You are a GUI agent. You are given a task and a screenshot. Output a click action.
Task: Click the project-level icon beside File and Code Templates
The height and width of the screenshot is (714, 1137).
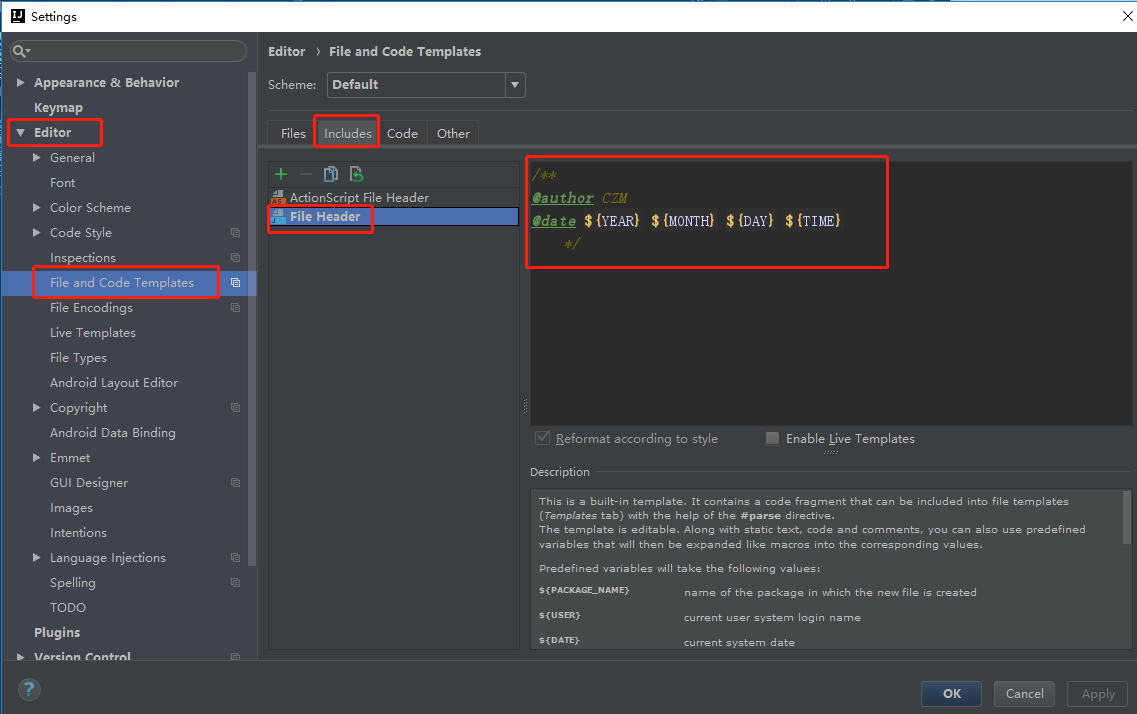(236, 283)
